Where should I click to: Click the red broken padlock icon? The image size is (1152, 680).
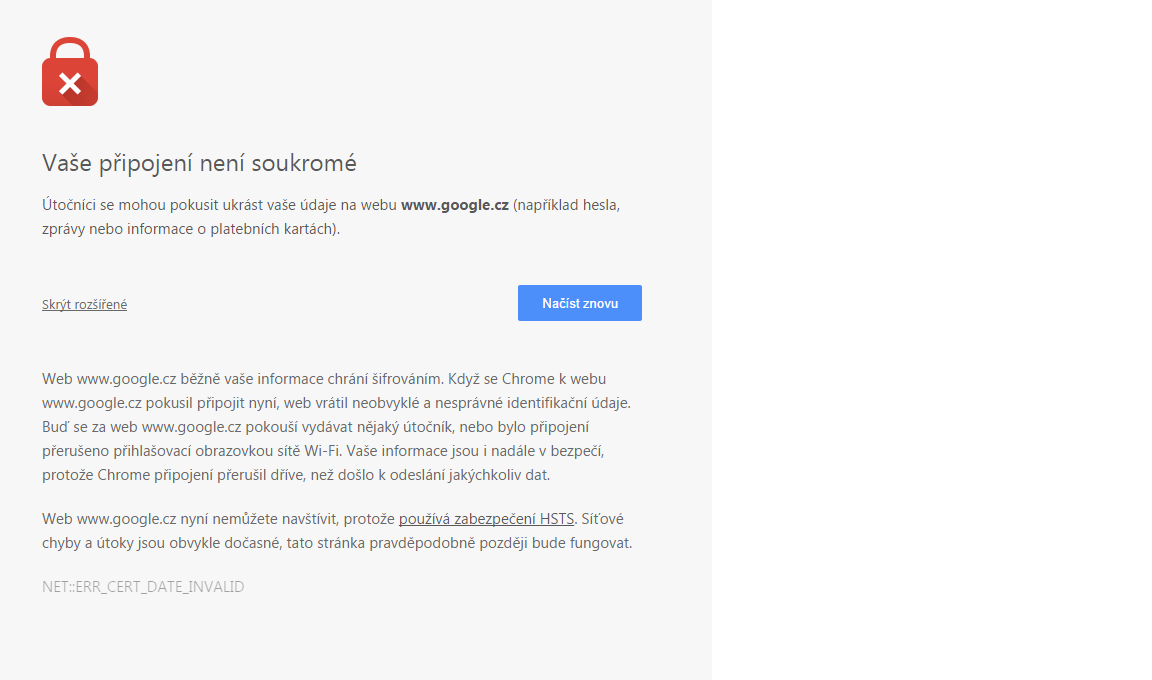(x=70, y=72)
